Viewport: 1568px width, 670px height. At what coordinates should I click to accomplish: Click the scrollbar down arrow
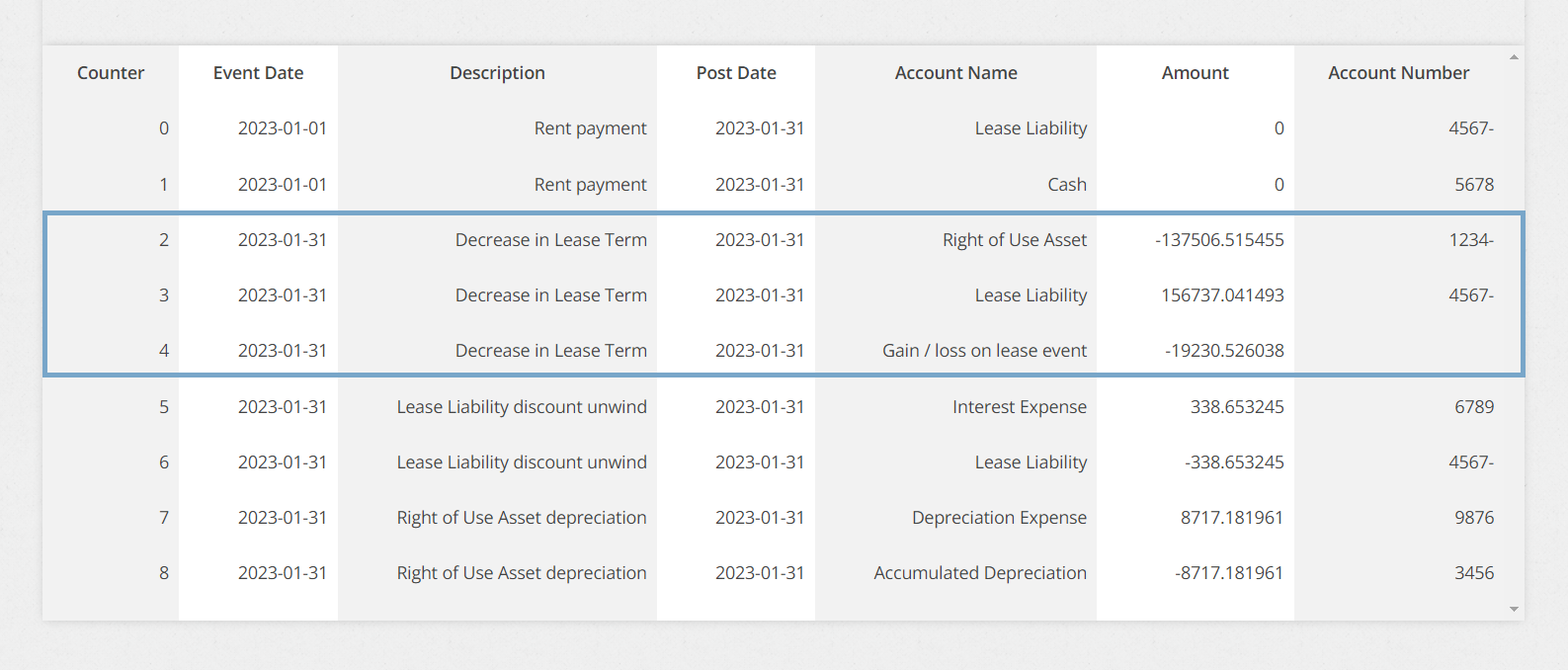[x=1514, y=610]
